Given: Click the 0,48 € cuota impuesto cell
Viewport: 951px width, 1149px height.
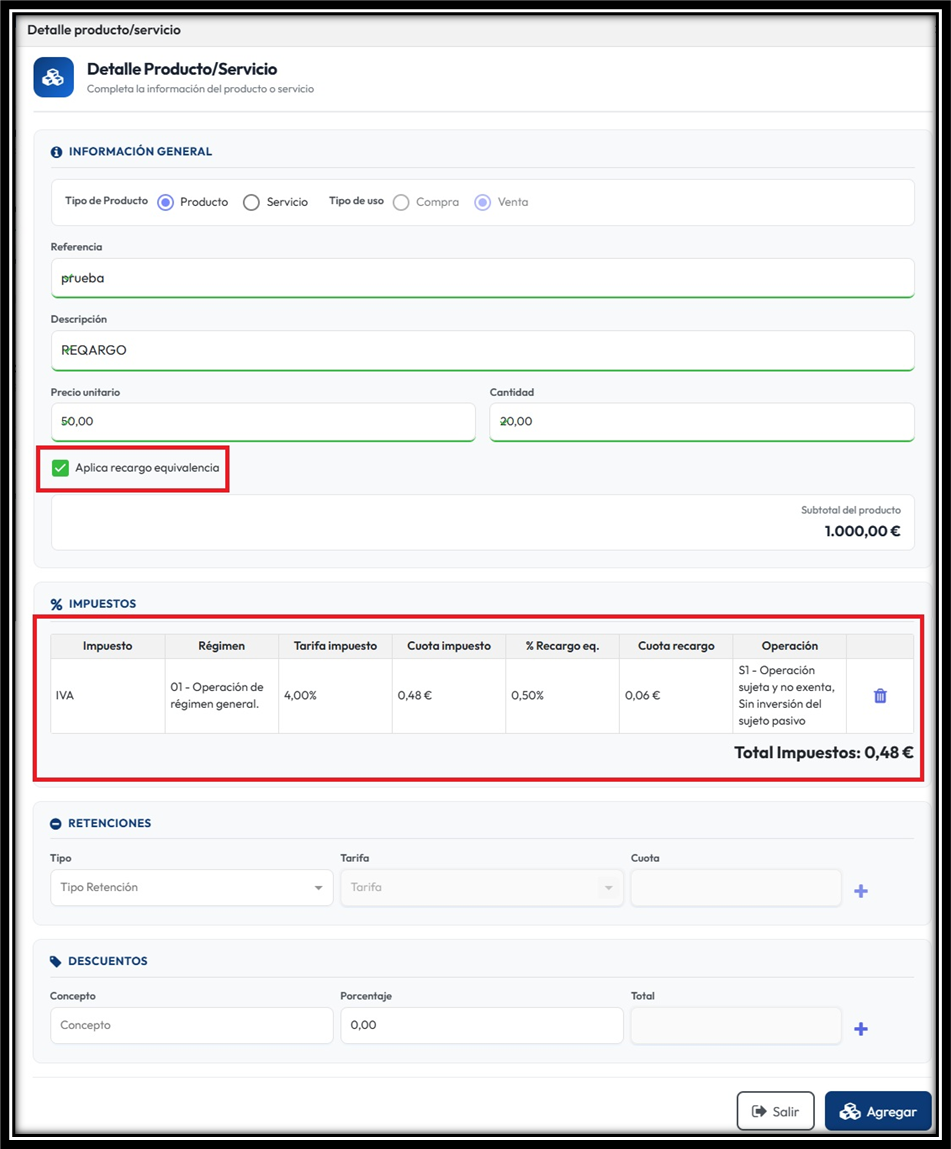Looking at the screenshot, I should pos(448,695).
